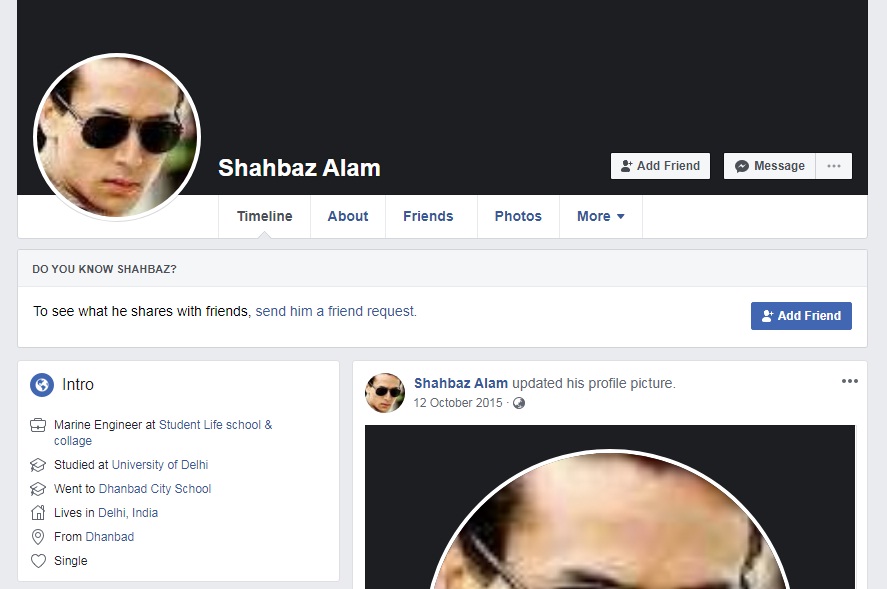Click the graduation cap icon beside University of Delhi

pos(38,465)
